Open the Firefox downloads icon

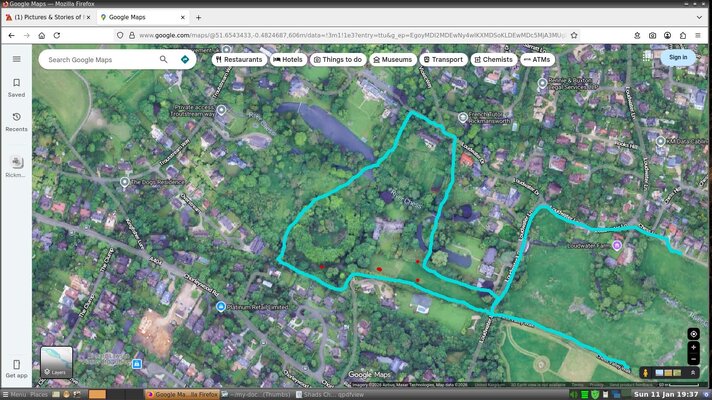637,35
